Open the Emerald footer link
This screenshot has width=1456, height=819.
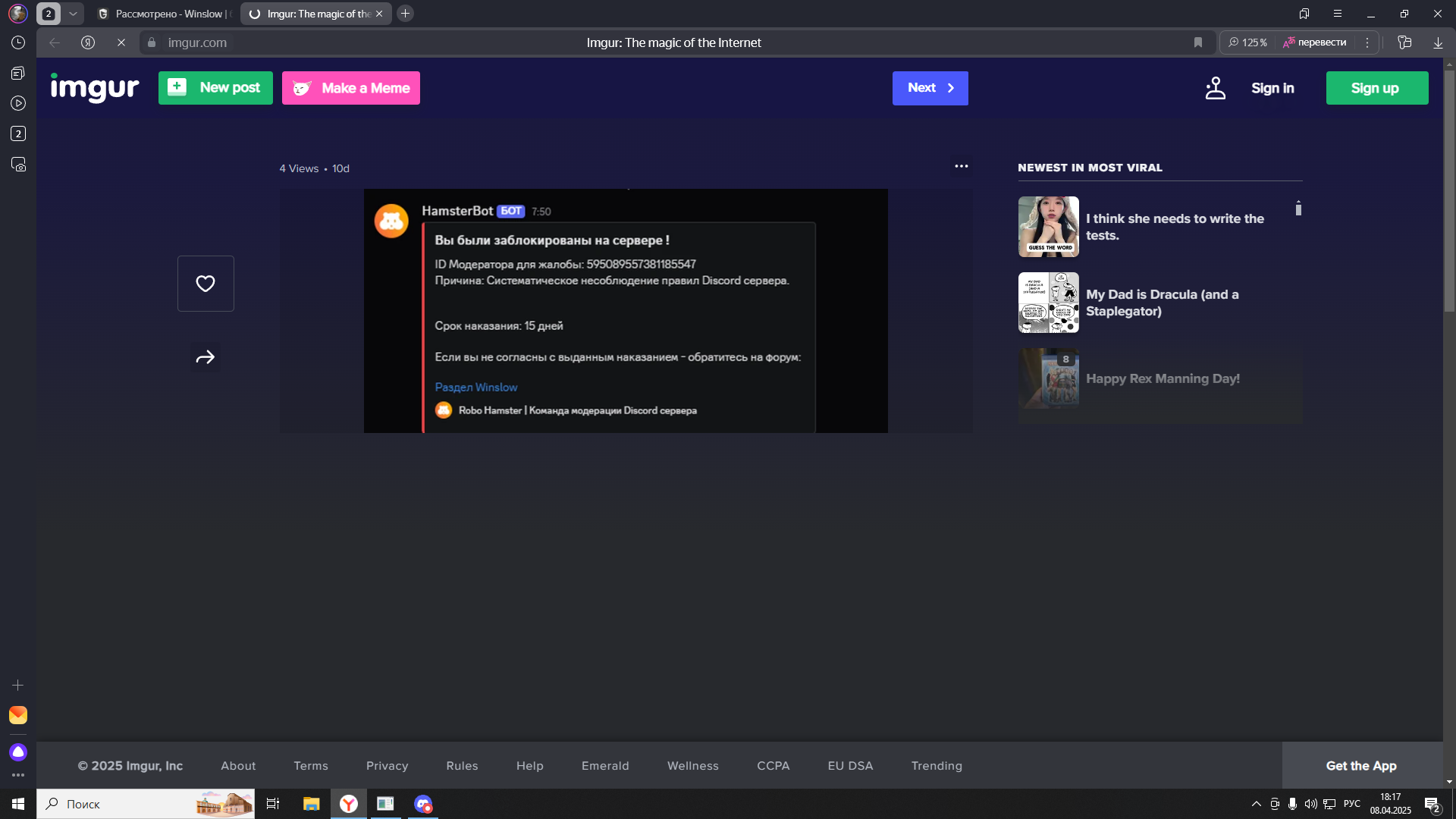click(x=605, y=766)
